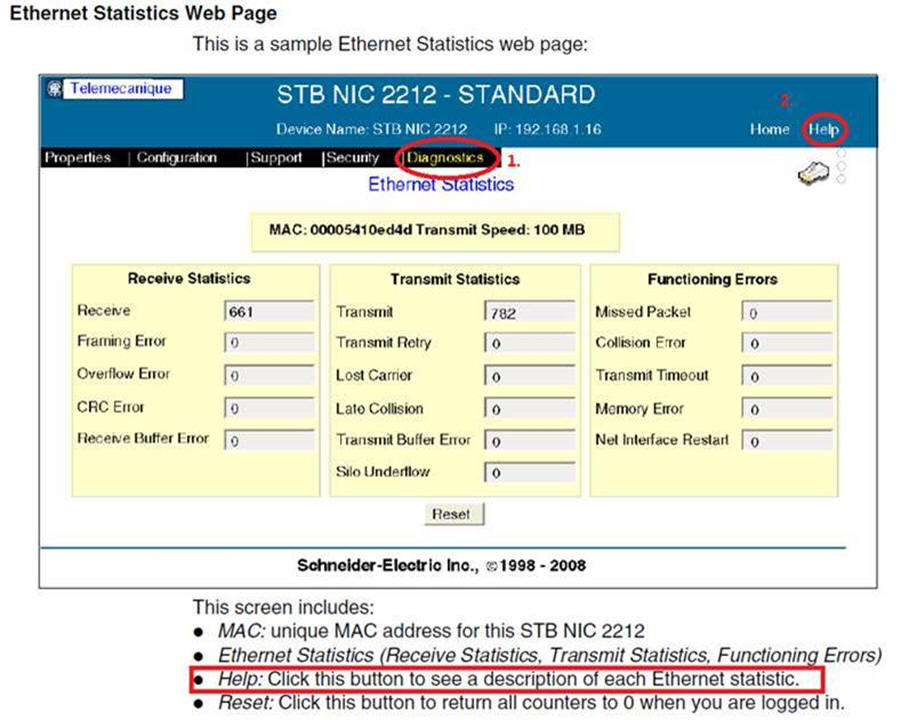The height and width of the screenshot is (720, 909).
Task: Click the Receive Statistics heading
Action: pyautogui.click(x=189, y=278)
